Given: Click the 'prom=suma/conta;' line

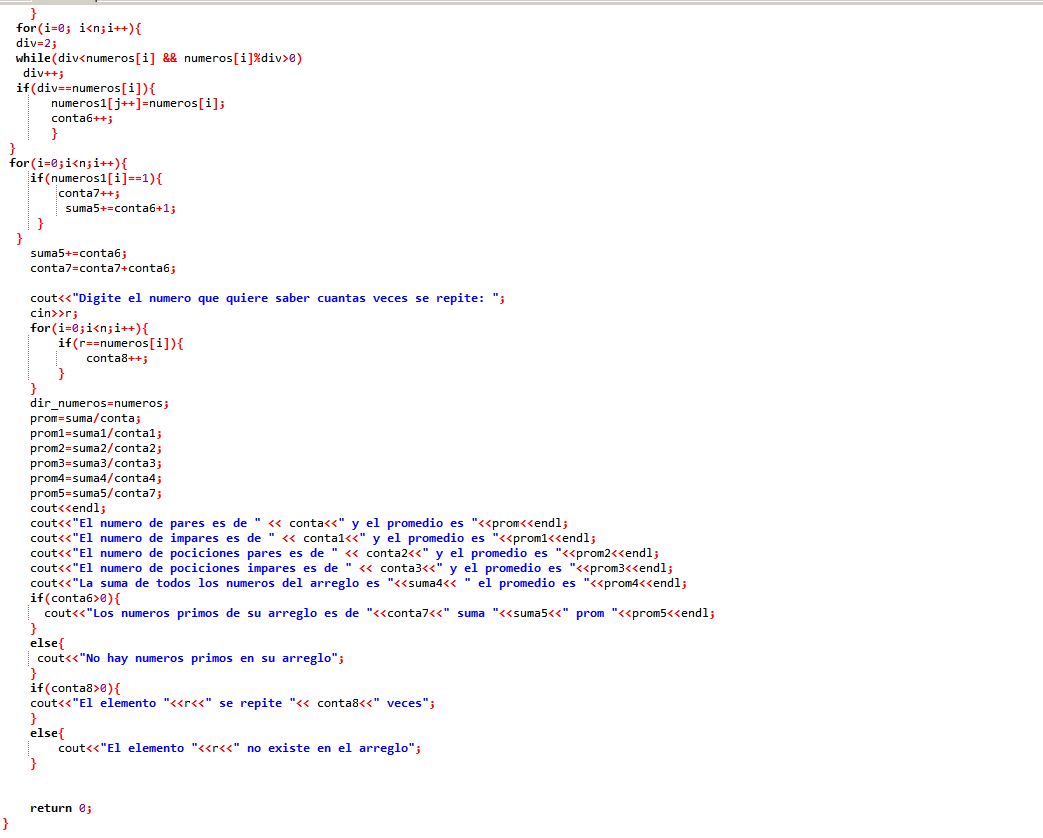Looking at the screenshot, I should pyautogui.click(x=85, y=418).
